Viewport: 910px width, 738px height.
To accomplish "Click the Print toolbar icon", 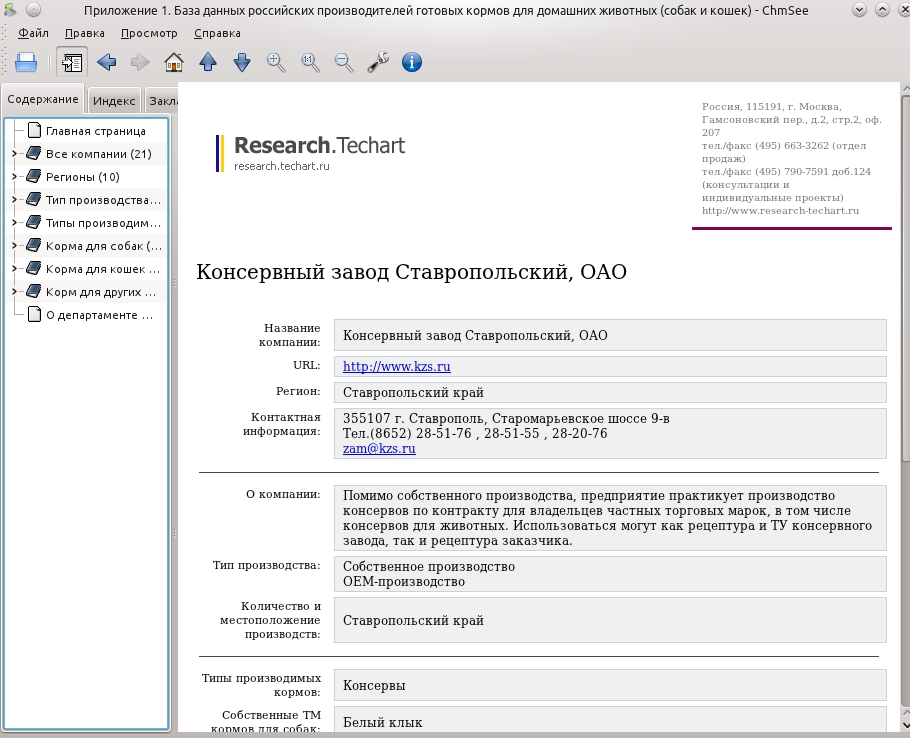I will tap(26, 62).
